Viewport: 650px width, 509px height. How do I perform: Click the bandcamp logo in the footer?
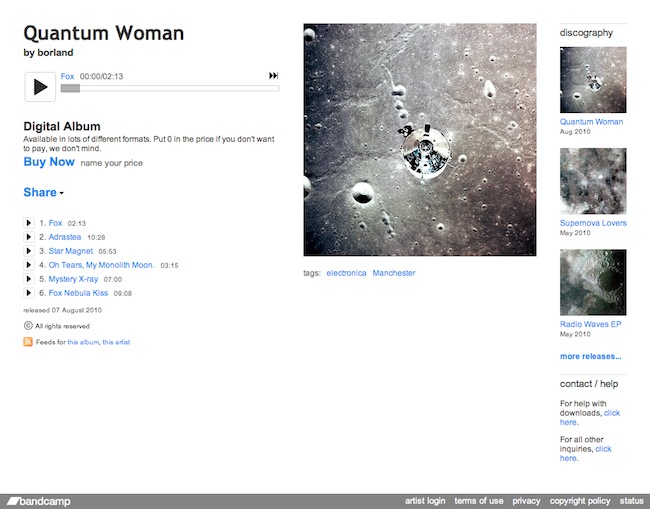pyautogui.click(x=39, y=501)
